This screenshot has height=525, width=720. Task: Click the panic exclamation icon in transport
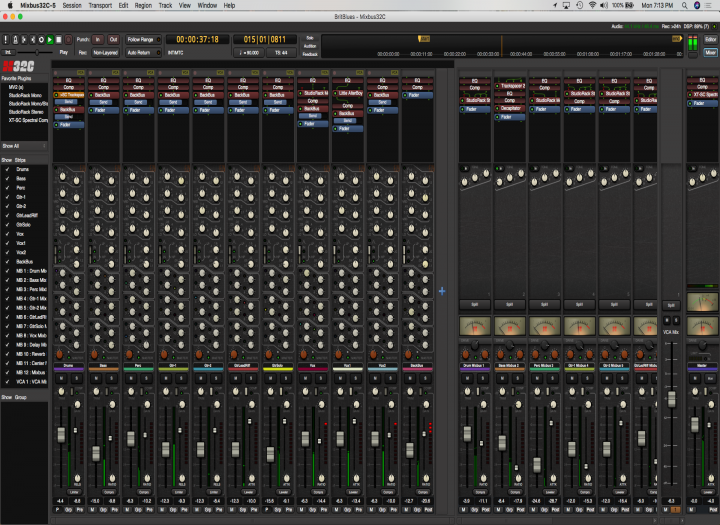[x=6, y=40]
